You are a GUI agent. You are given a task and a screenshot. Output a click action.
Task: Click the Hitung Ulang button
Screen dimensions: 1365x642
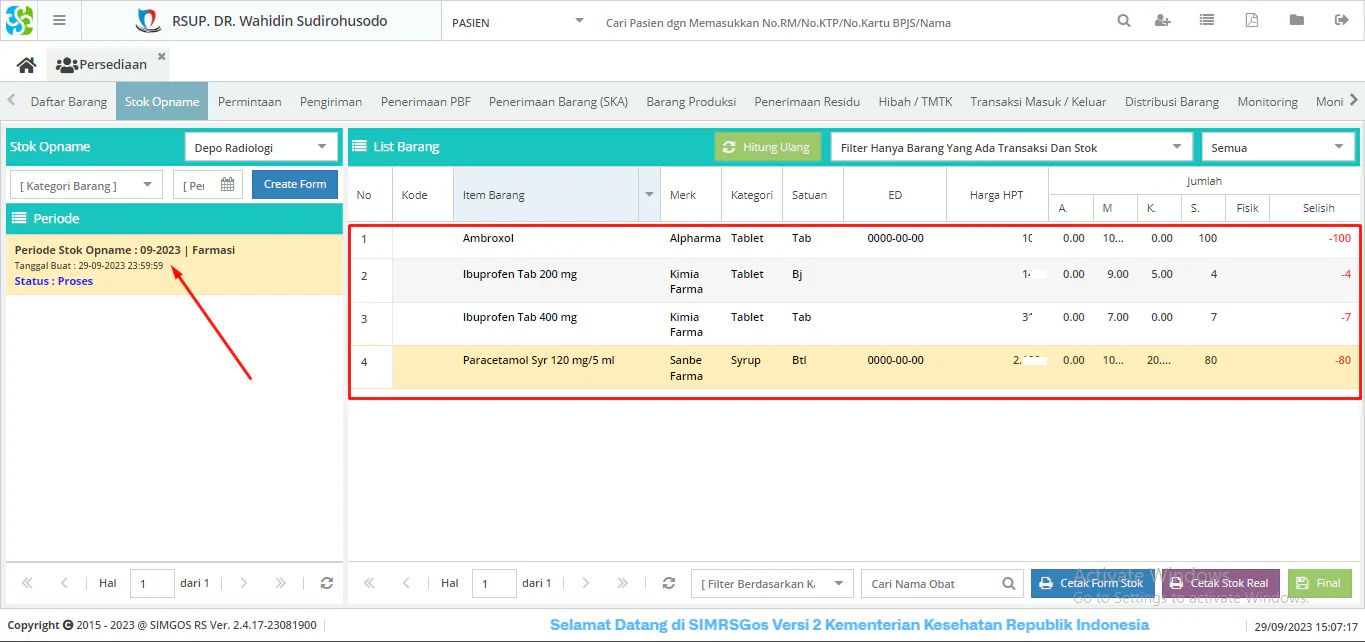[767, 147]
